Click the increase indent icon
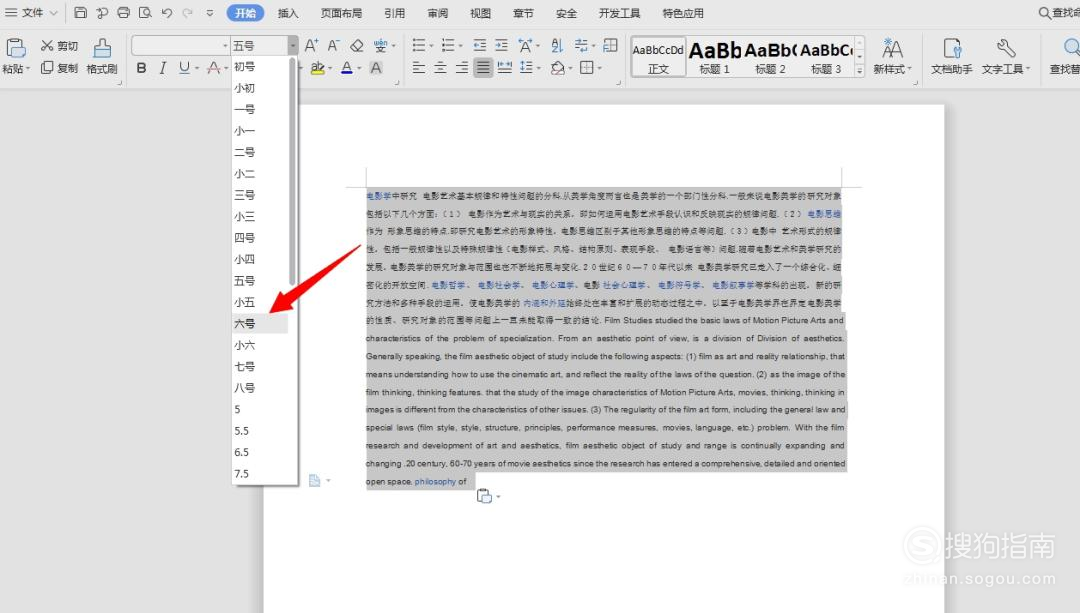 501,45
